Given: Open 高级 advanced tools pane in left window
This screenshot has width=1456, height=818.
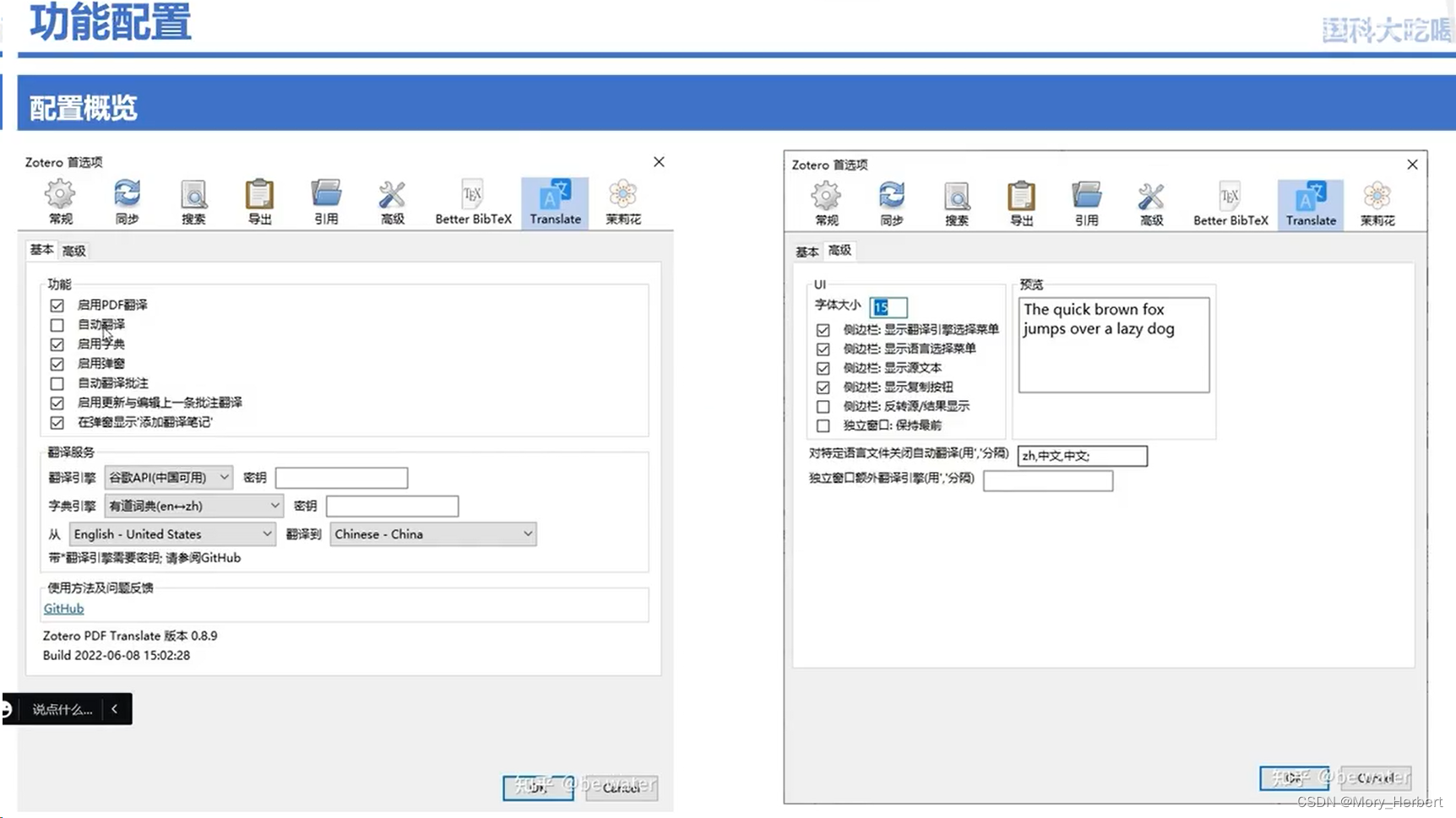Looking at the screenshot, I should [392, 203].
